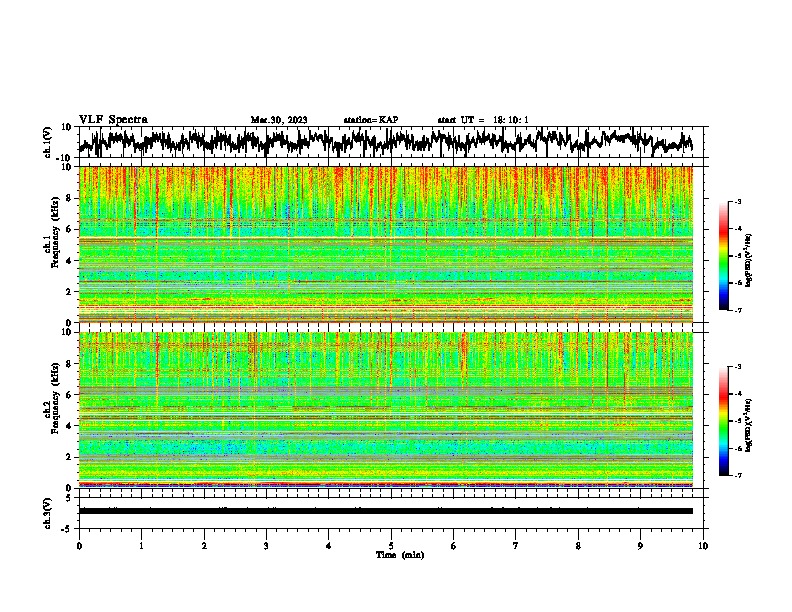The height and width of the screenshot is (612, 792).
Task: Click the "VLF Spectra" plot title
Action: click(x=113, y=120)
